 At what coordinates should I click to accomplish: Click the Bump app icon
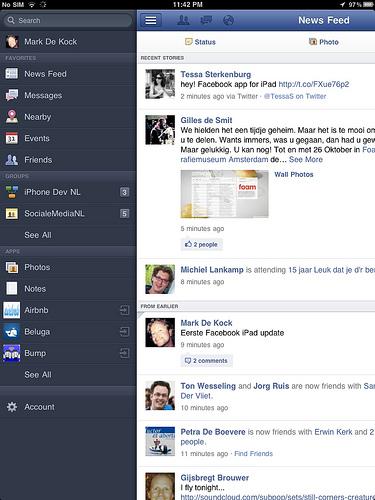(x=12, y=353)
